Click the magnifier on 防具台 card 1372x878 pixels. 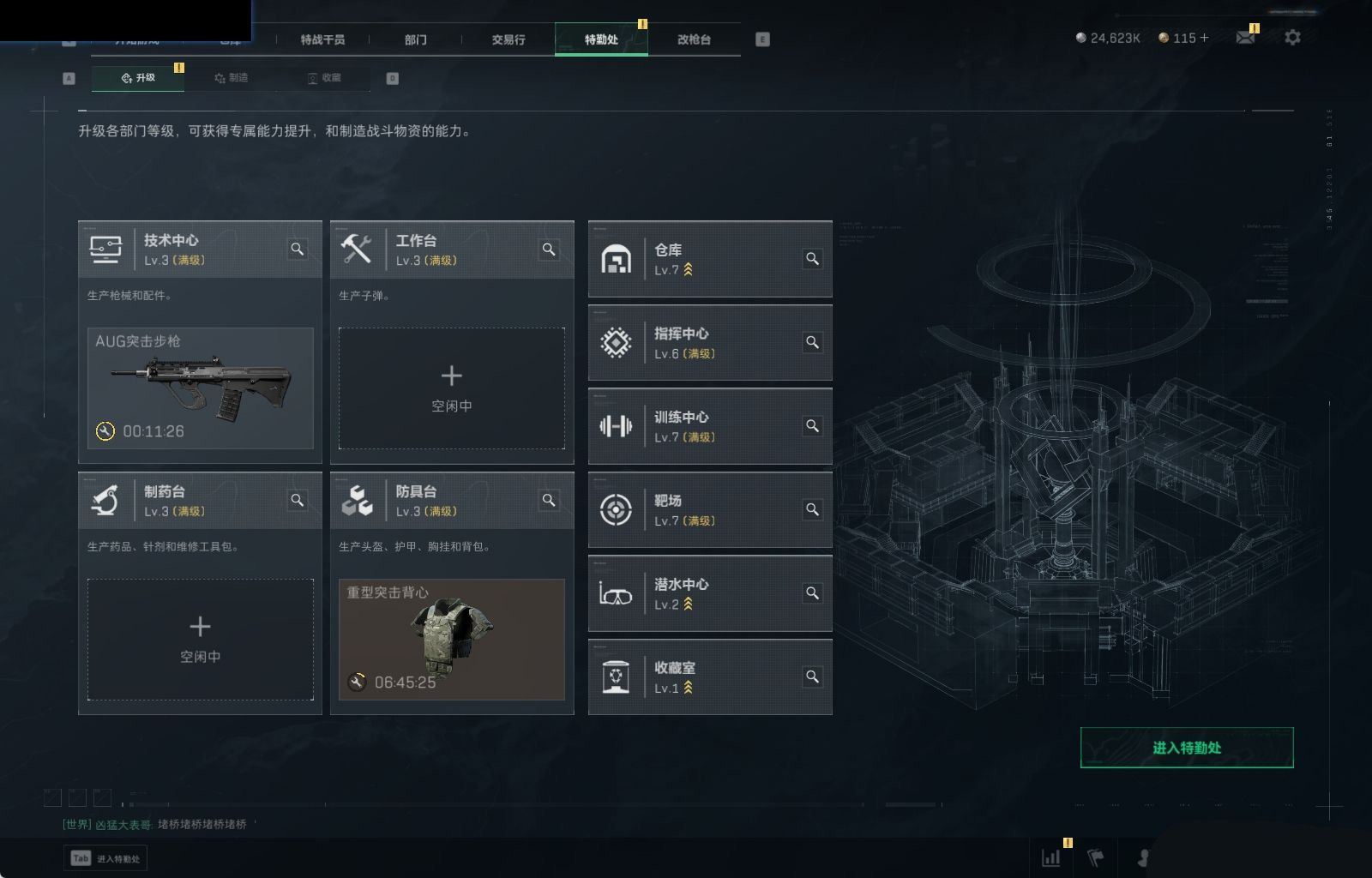click(x=549, y=501)
